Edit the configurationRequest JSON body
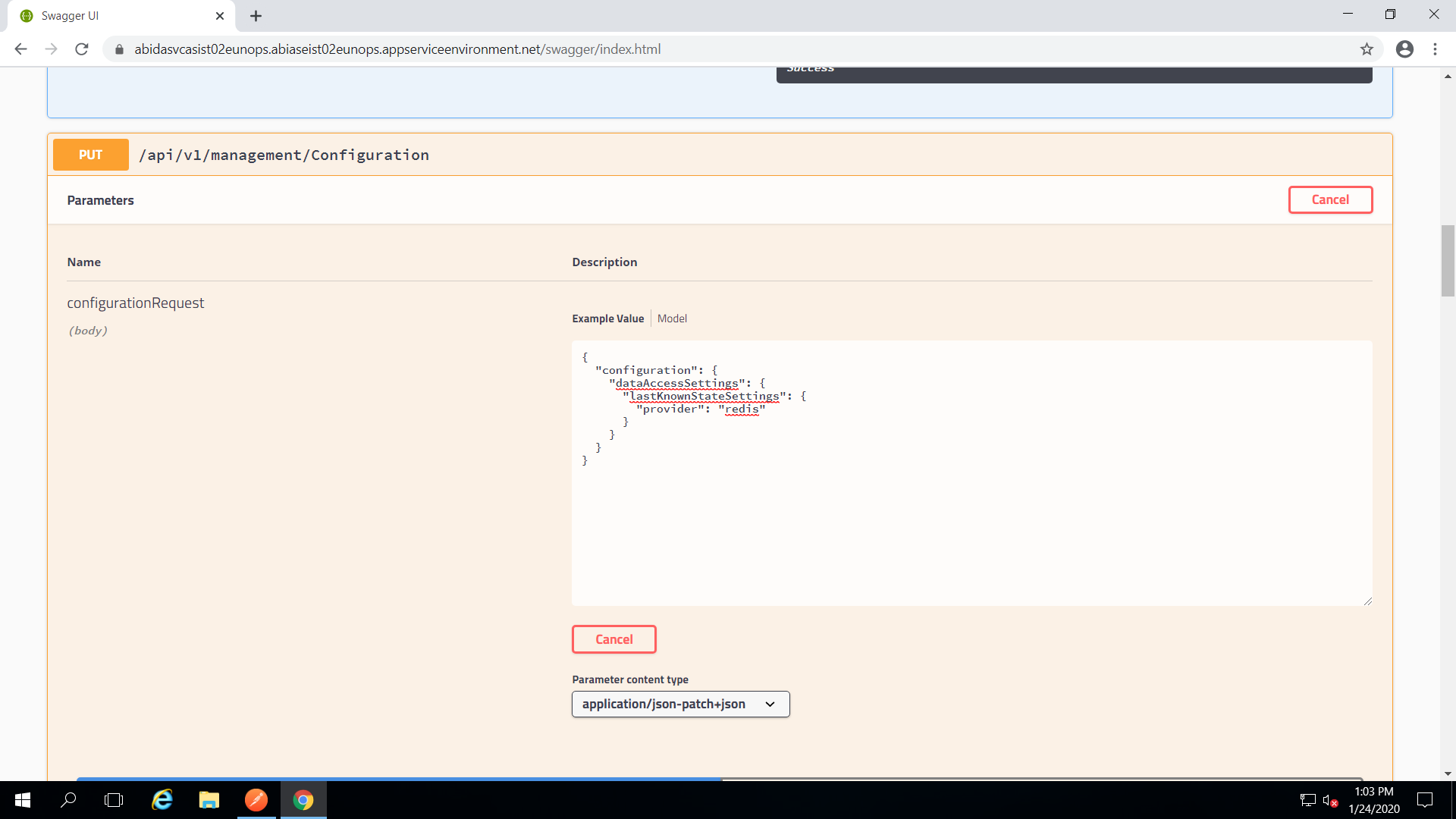Image resolution: width=1456 pixels, height=819 pixels. [971, 473]
